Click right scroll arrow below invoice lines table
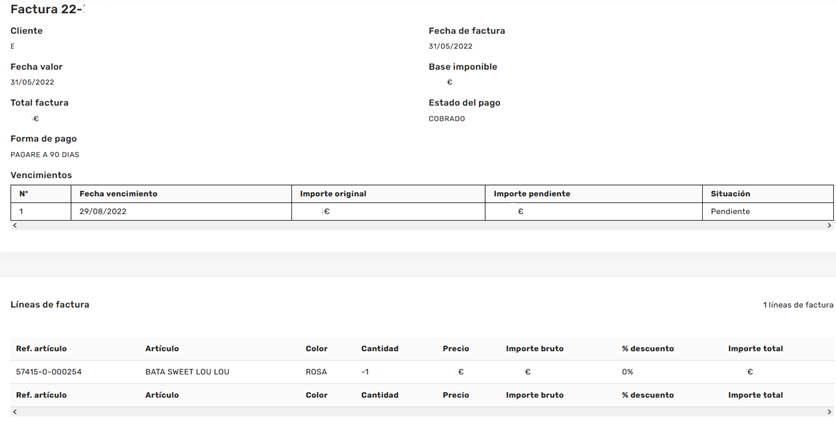 [x=829, y=412]
